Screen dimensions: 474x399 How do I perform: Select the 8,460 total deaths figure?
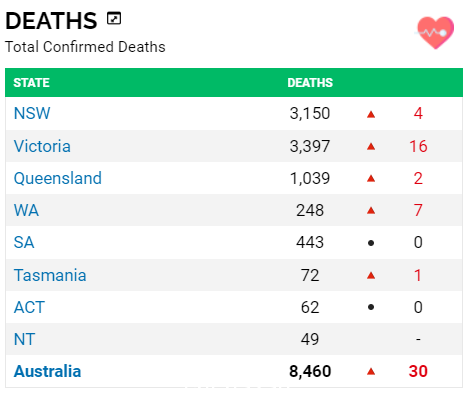(x=310, y=371)
